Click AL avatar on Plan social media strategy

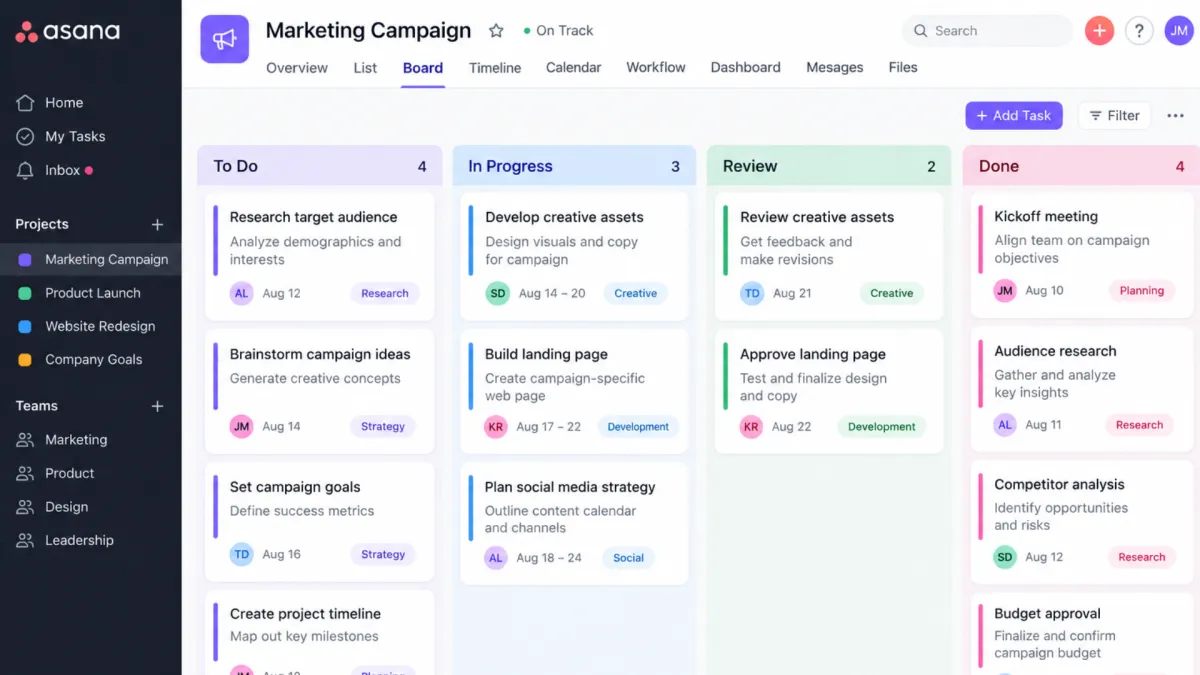[x=496, y=558]
